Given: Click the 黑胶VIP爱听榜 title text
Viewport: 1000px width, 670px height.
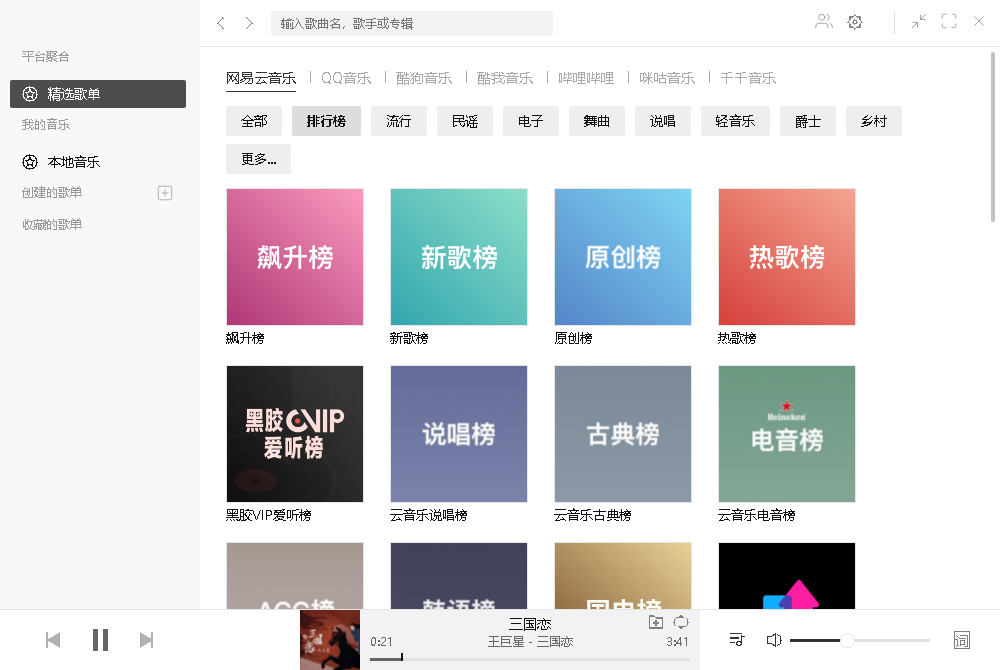Looking at the screenshot, I should tap(268, 515).
